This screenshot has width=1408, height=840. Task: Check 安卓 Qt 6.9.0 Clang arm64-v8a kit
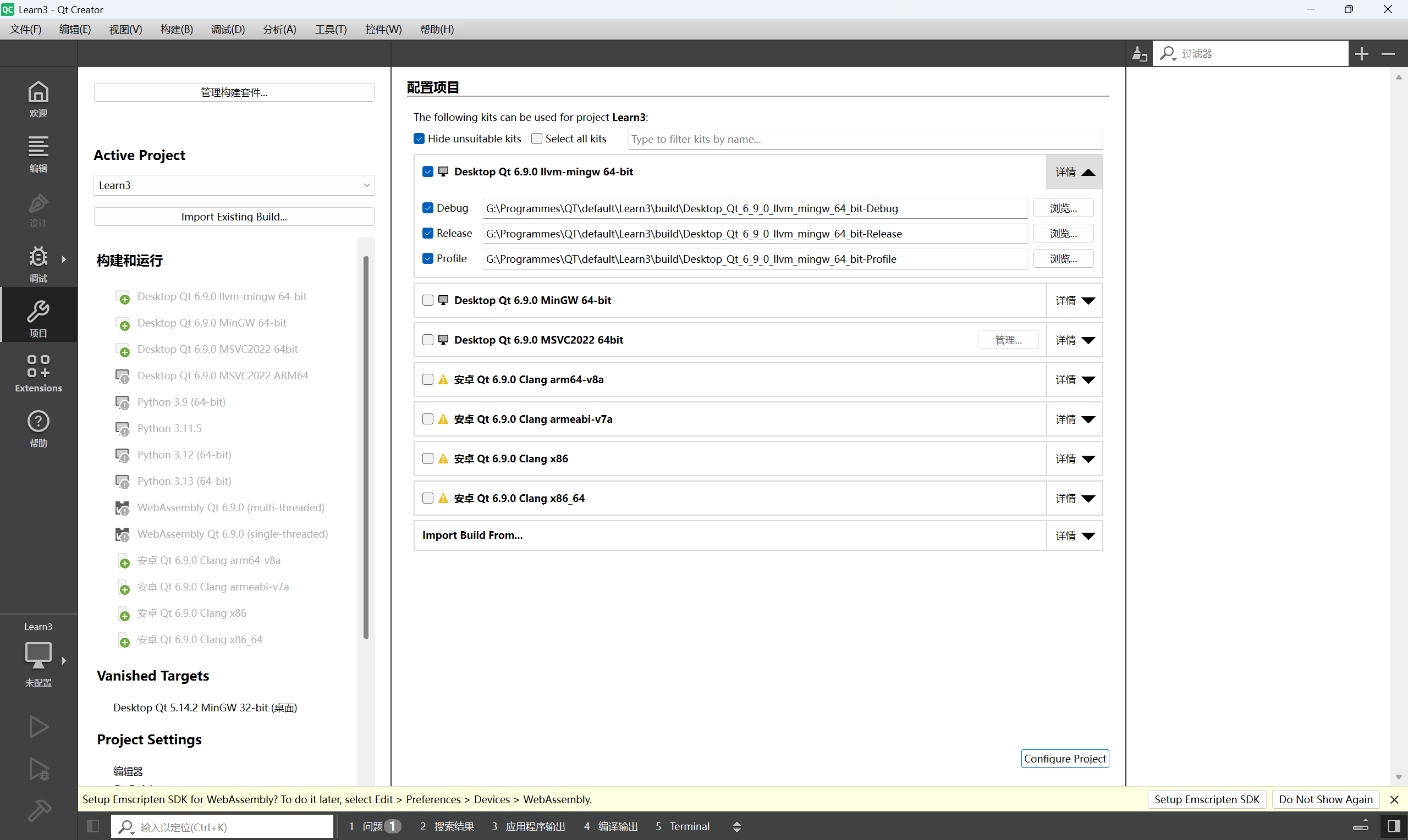pos(428,379)
